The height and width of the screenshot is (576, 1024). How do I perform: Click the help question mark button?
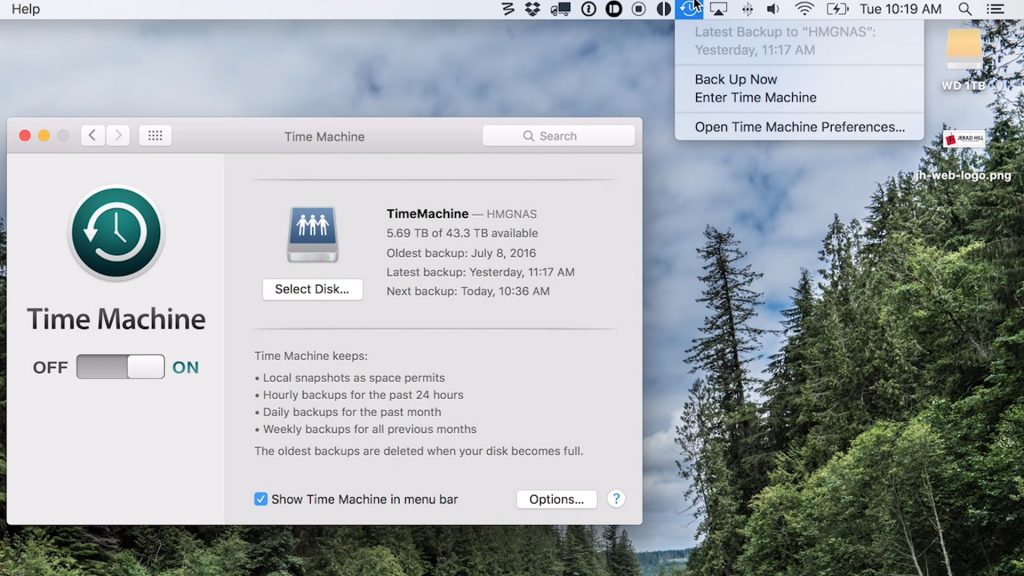point(616,499)
